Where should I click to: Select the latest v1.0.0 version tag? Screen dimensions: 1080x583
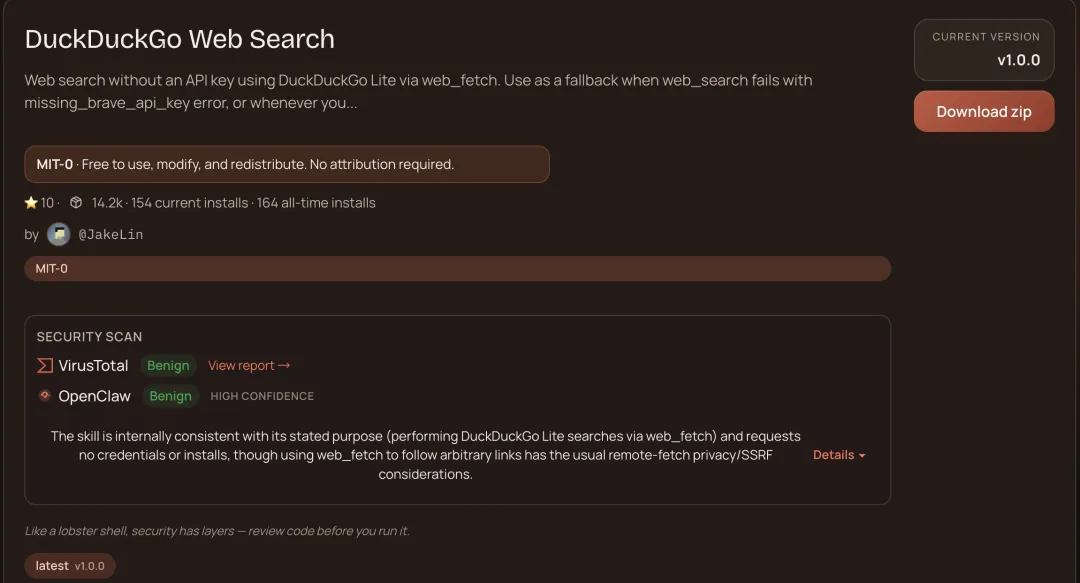point(70,566)
